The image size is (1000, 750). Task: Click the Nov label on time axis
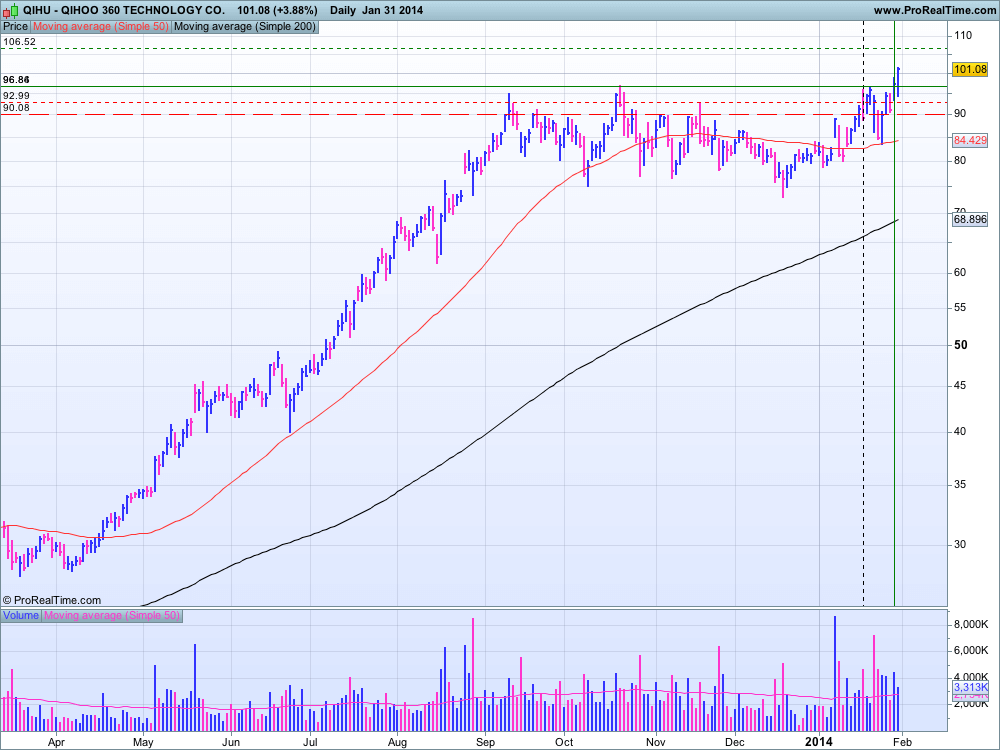click(656, 742)
